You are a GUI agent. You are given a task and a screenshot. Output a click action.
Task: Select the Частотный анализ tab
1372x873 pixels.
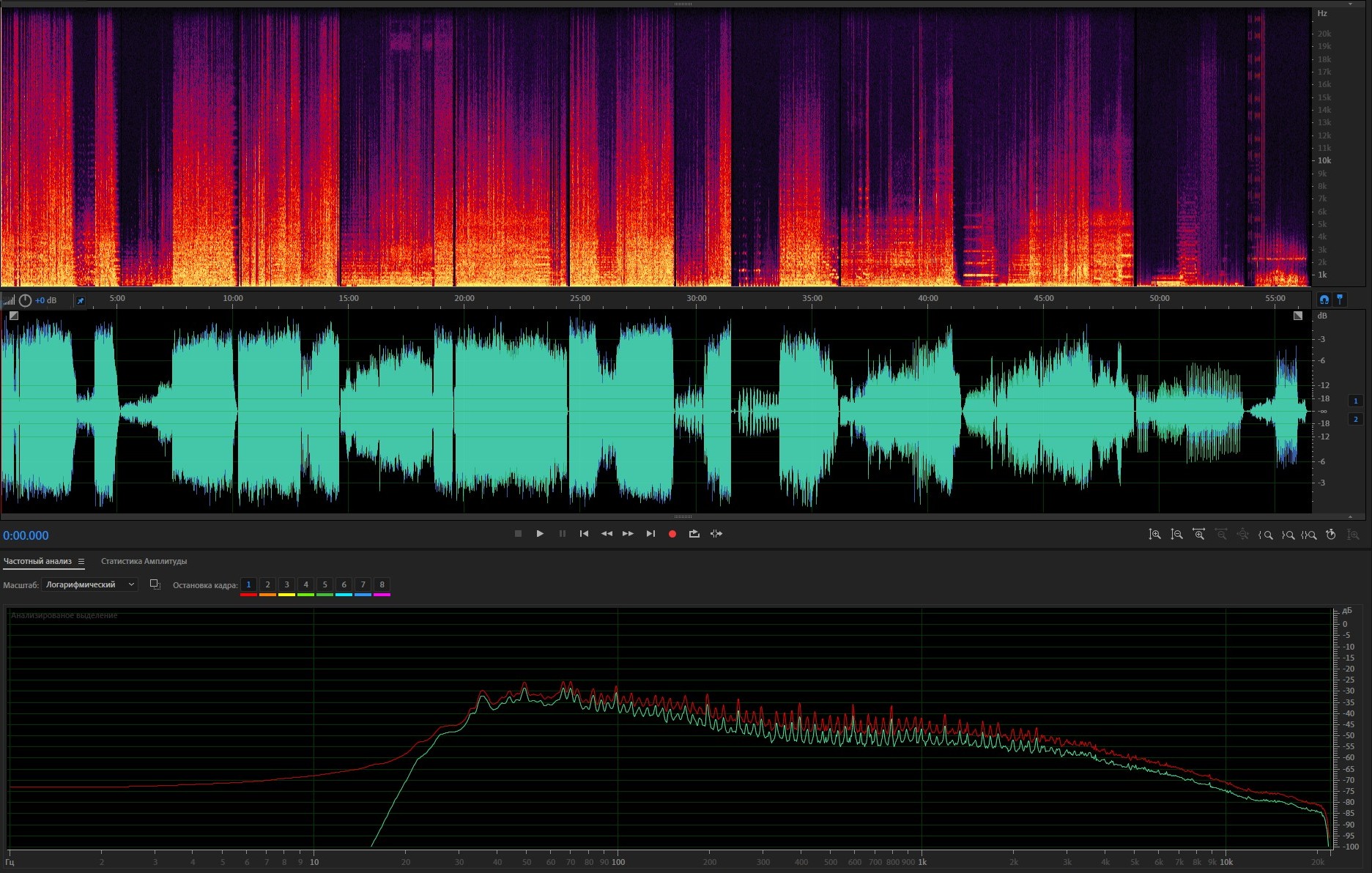tap(37, 562)
